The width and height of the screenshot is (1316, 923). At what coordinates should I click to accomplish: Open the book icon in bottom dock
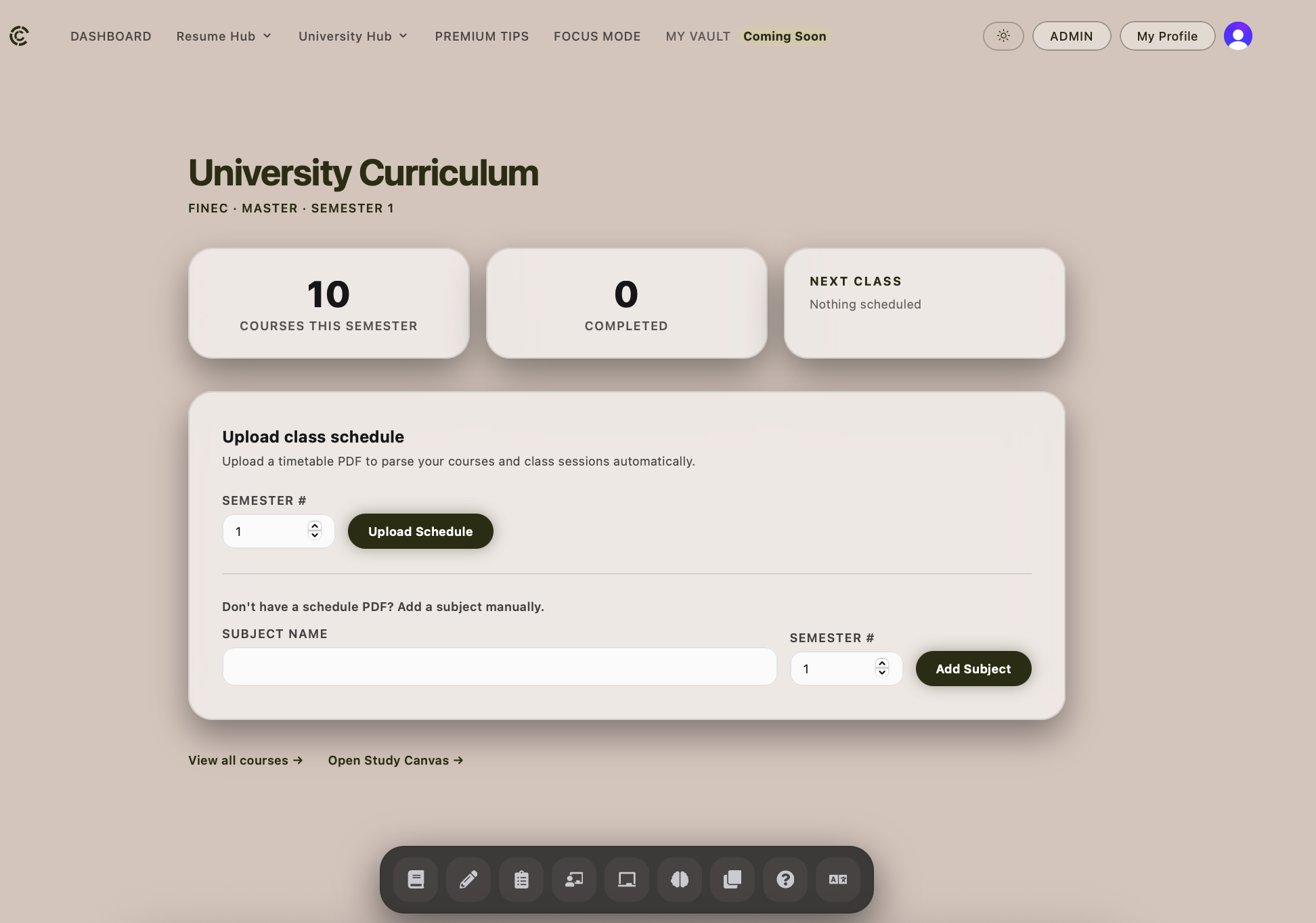tap(416, 880)
